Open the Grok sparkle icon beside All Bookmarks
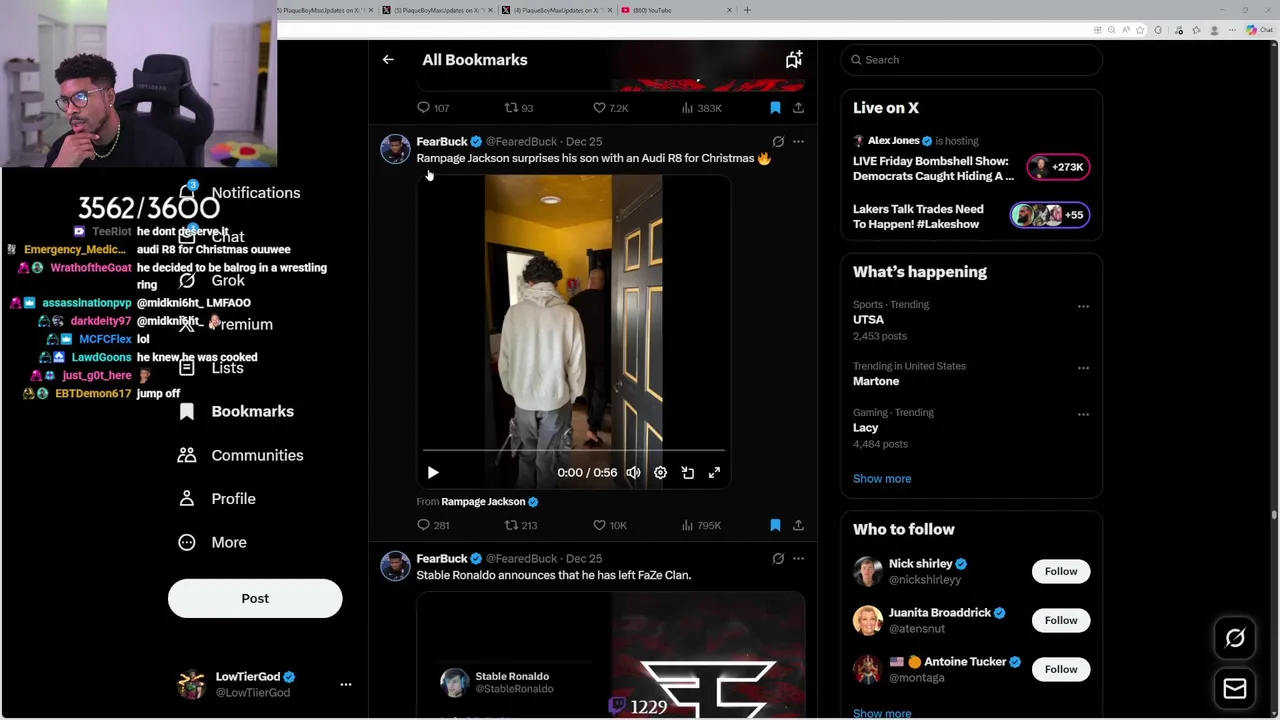The image size is (1280, 720). coord(794,60)
